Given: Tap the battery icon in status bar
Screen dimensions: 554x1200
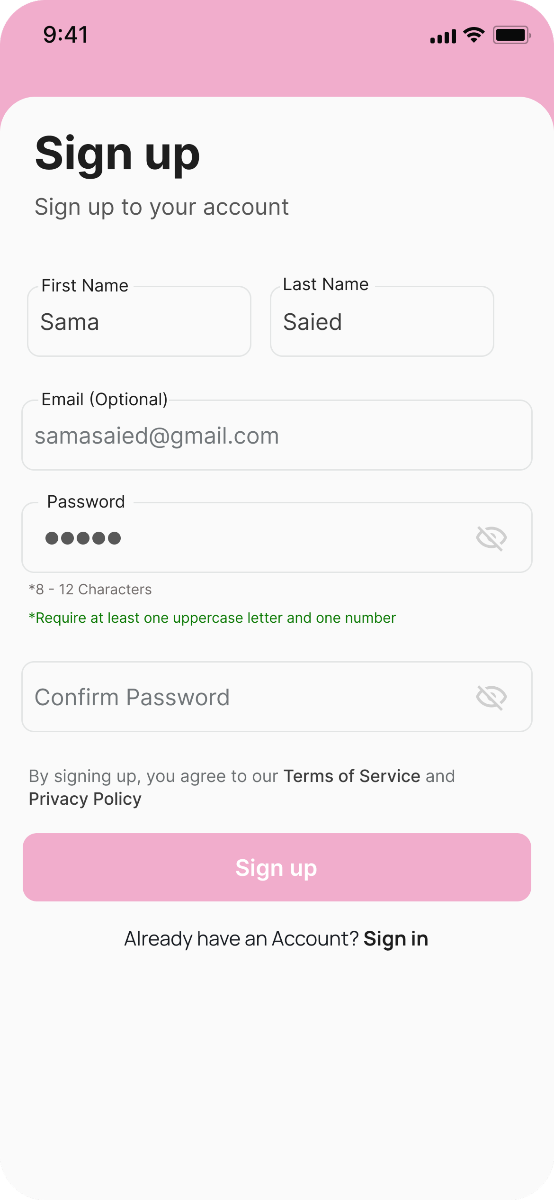Looking at the screenshot, I should coord(511,35).
